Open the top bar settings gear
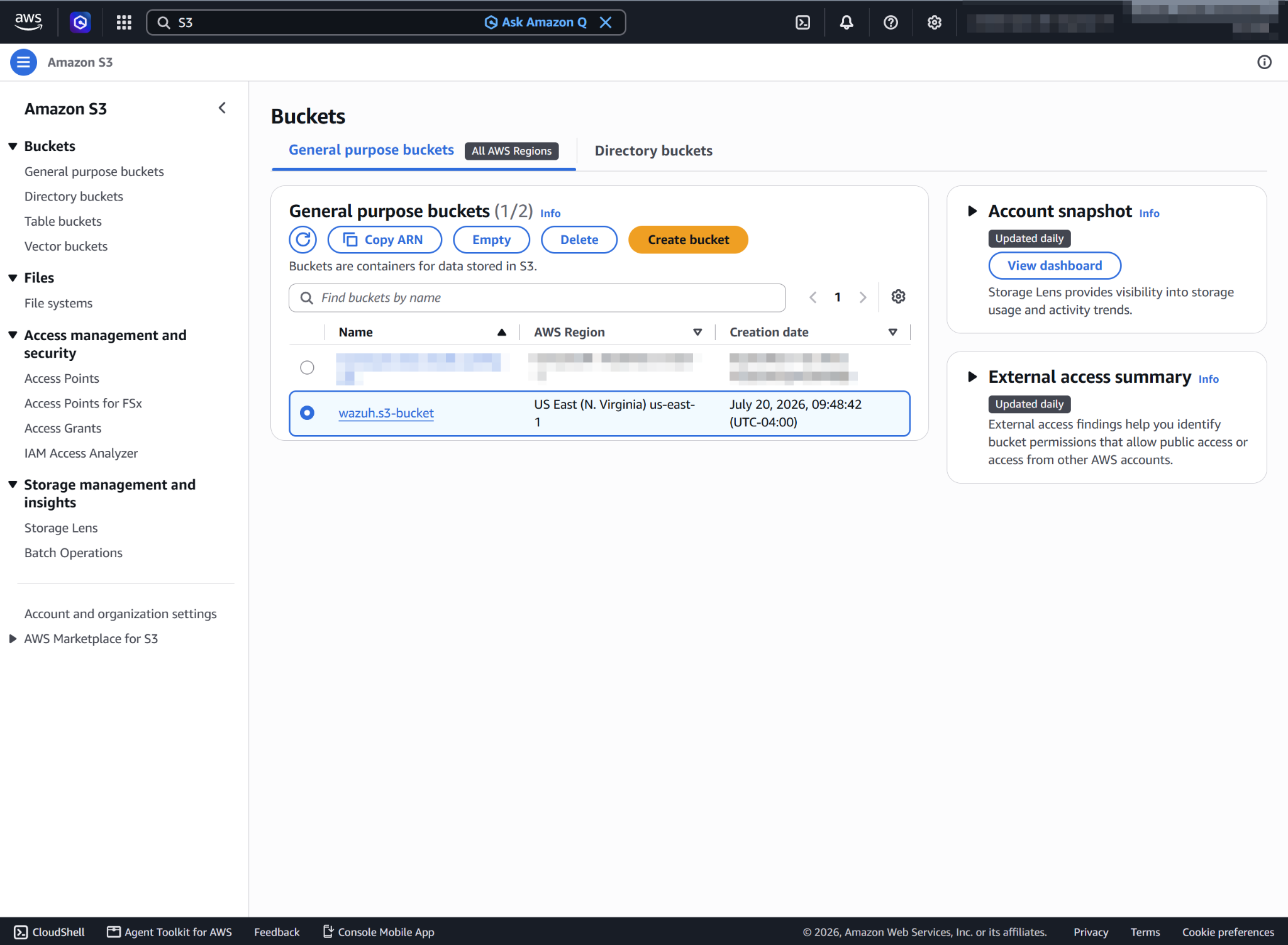This screenshot has height=945, width=1288. [x=935, y=23]
